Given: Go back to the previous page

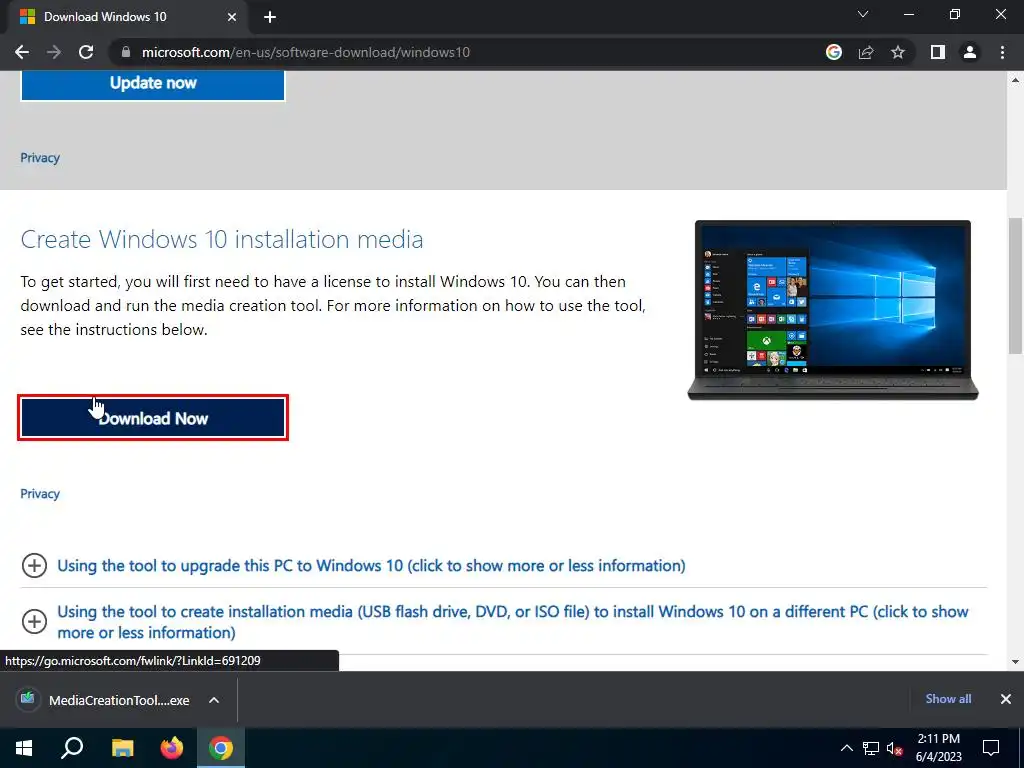Looking at the screenshot, I should [22, 52].
